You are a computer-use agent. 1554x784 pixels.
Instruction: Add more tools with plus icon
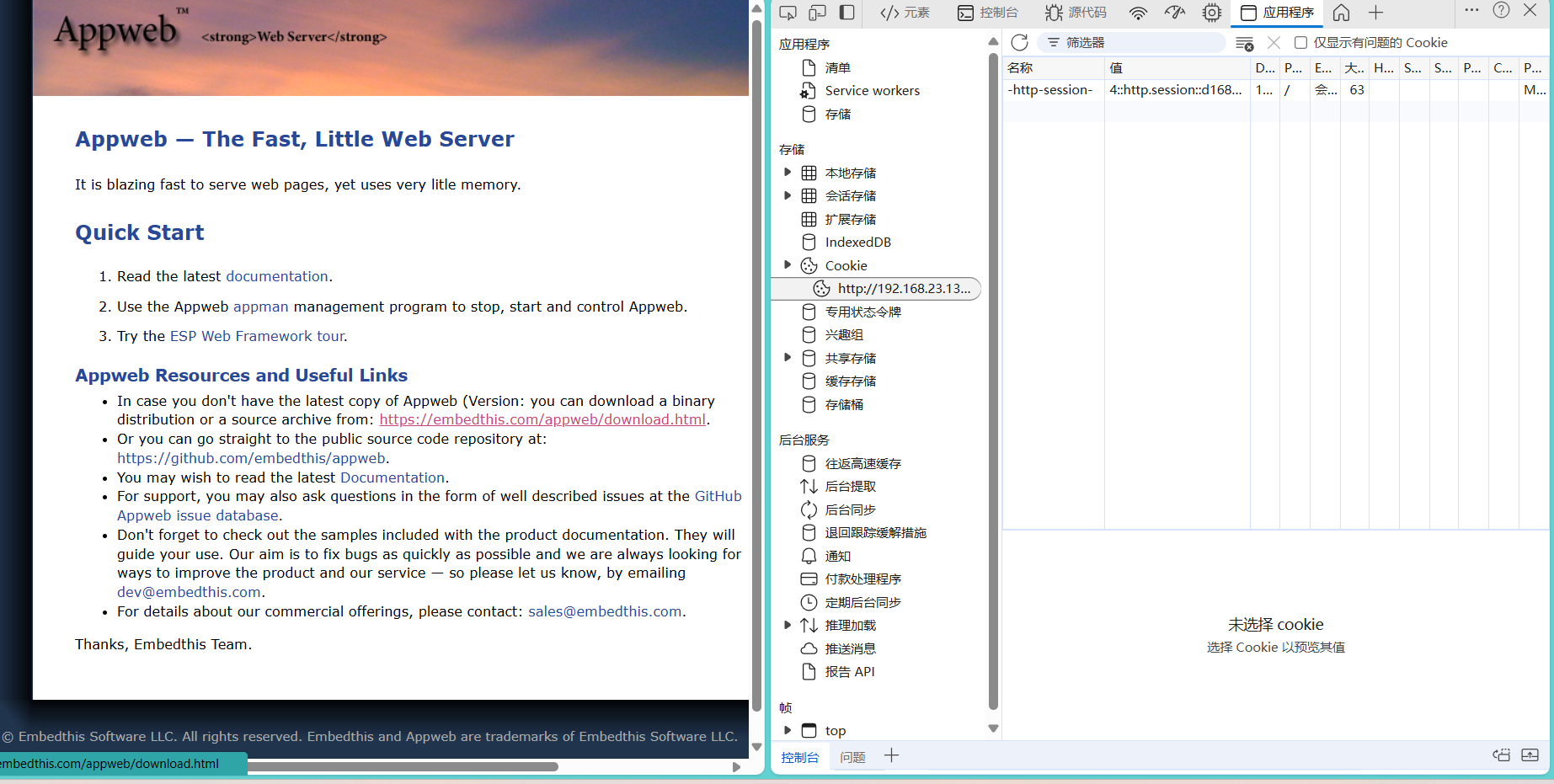[x=1376, y=13]
